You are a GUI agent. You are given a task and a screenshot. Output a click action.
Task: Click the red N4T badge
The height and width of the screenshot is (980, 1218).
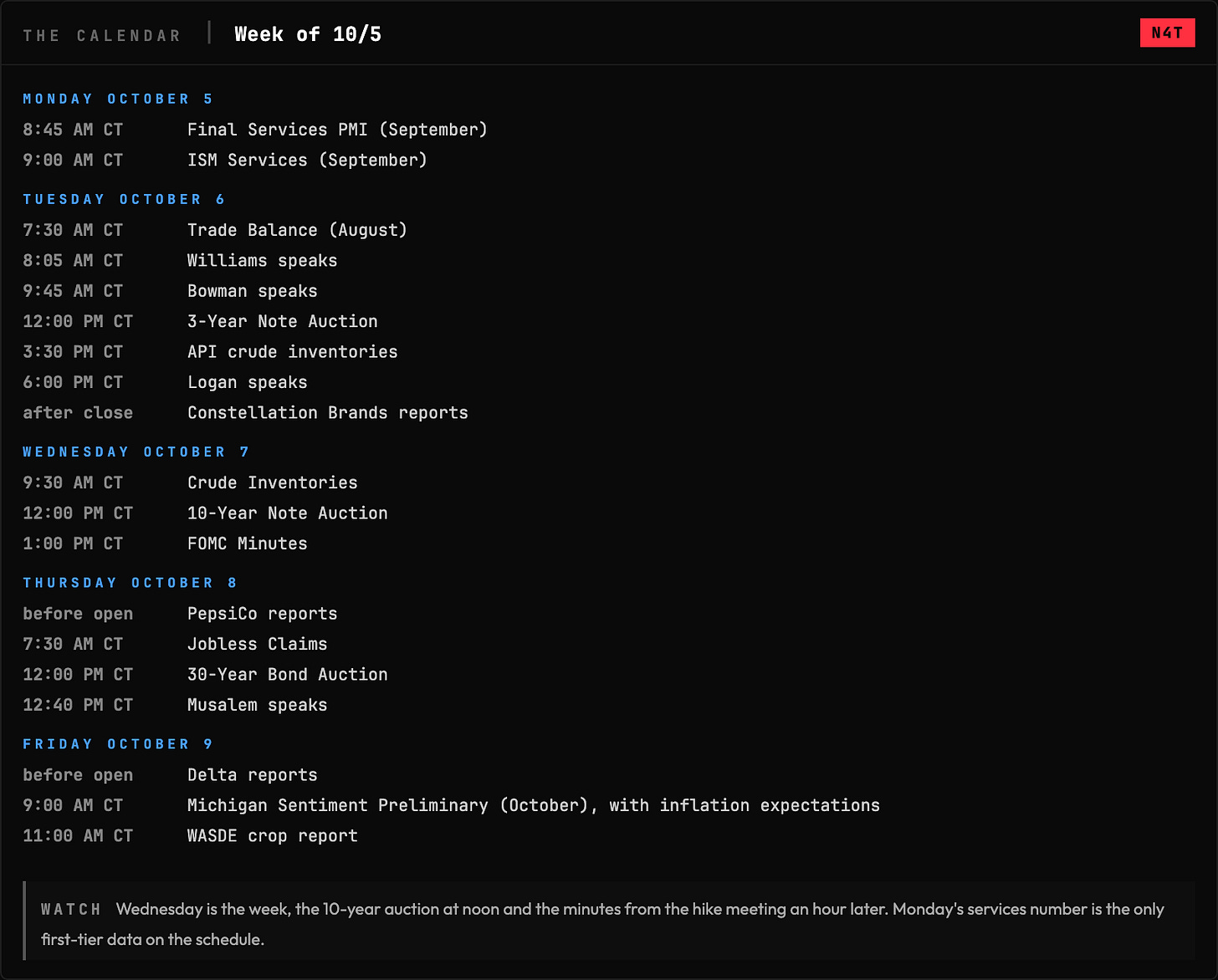pyautogui.click(x=1167, y=33)
